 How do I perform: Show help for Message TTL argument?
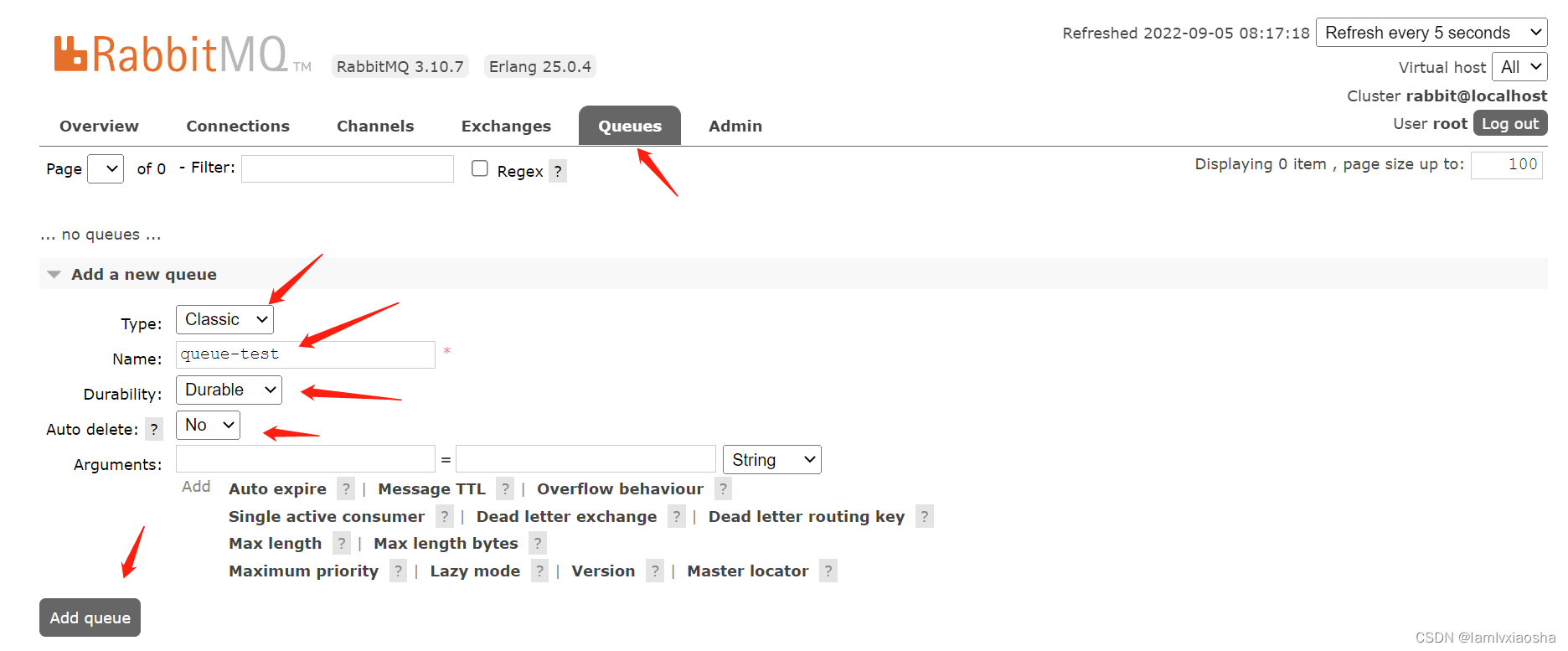pos(505,488)
